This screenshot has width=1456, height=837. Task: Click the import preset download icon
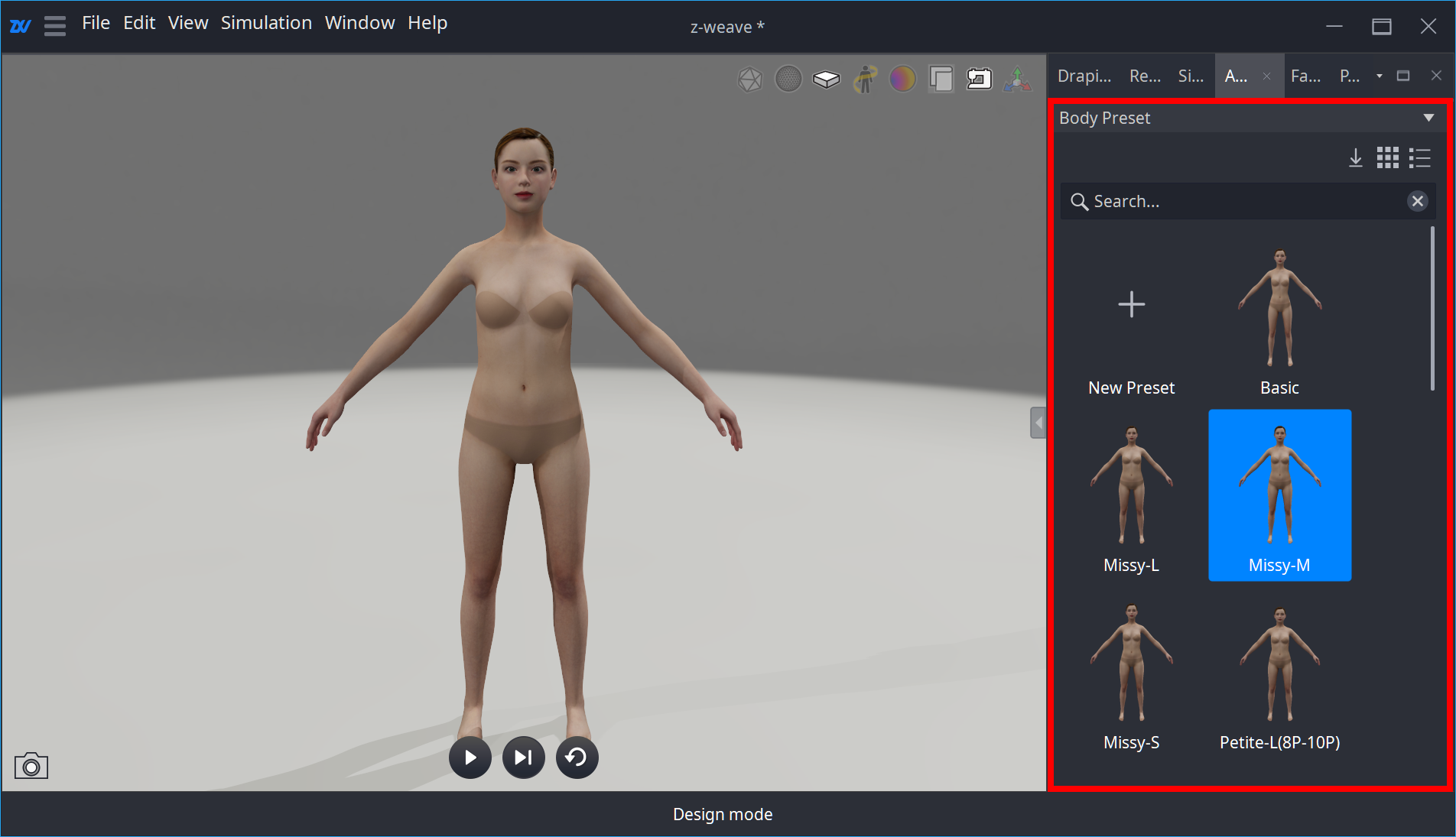(x=1356, y=158)
